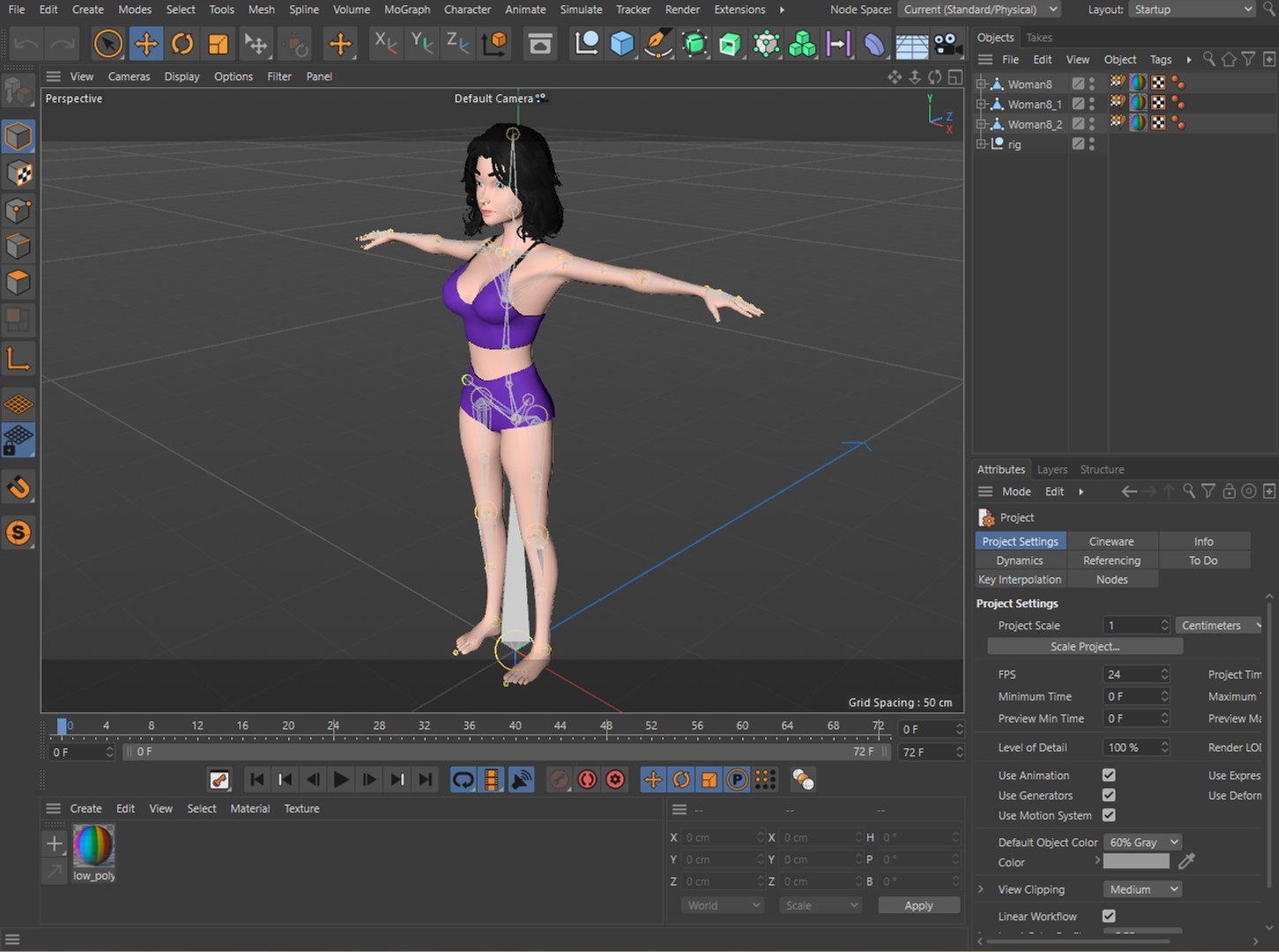Expand the Woman8_2 object tree
The width and height of the screenshot is (1279, 952).
pos(981,124)
